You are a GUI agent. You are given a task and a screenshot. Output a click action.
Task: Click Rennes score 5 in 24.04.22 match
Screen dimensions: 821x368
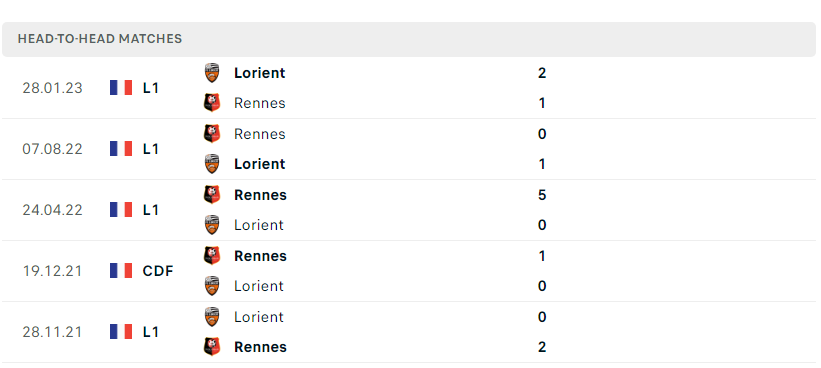[542, 195]
